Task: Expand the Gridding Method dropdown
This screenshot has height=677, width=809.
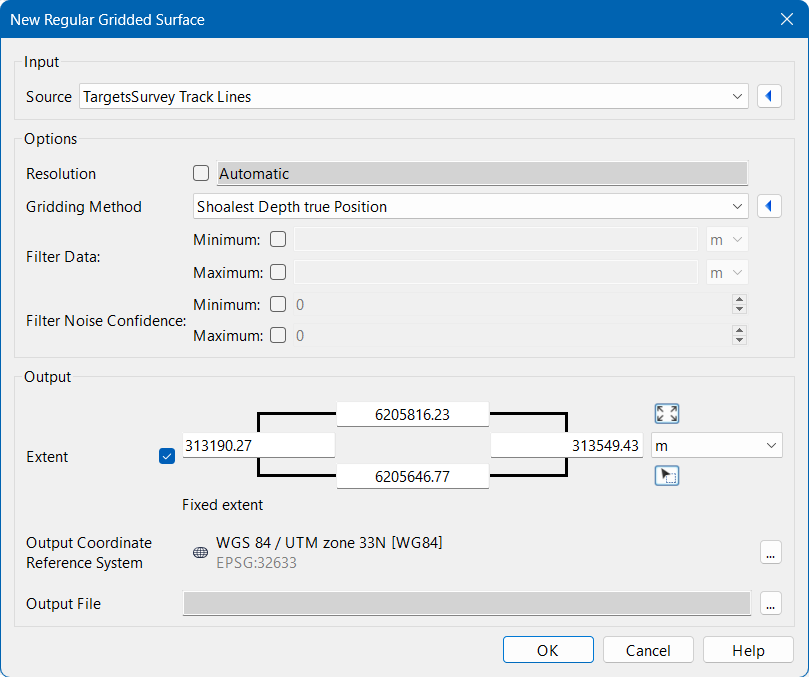Action: coord(470,206)
